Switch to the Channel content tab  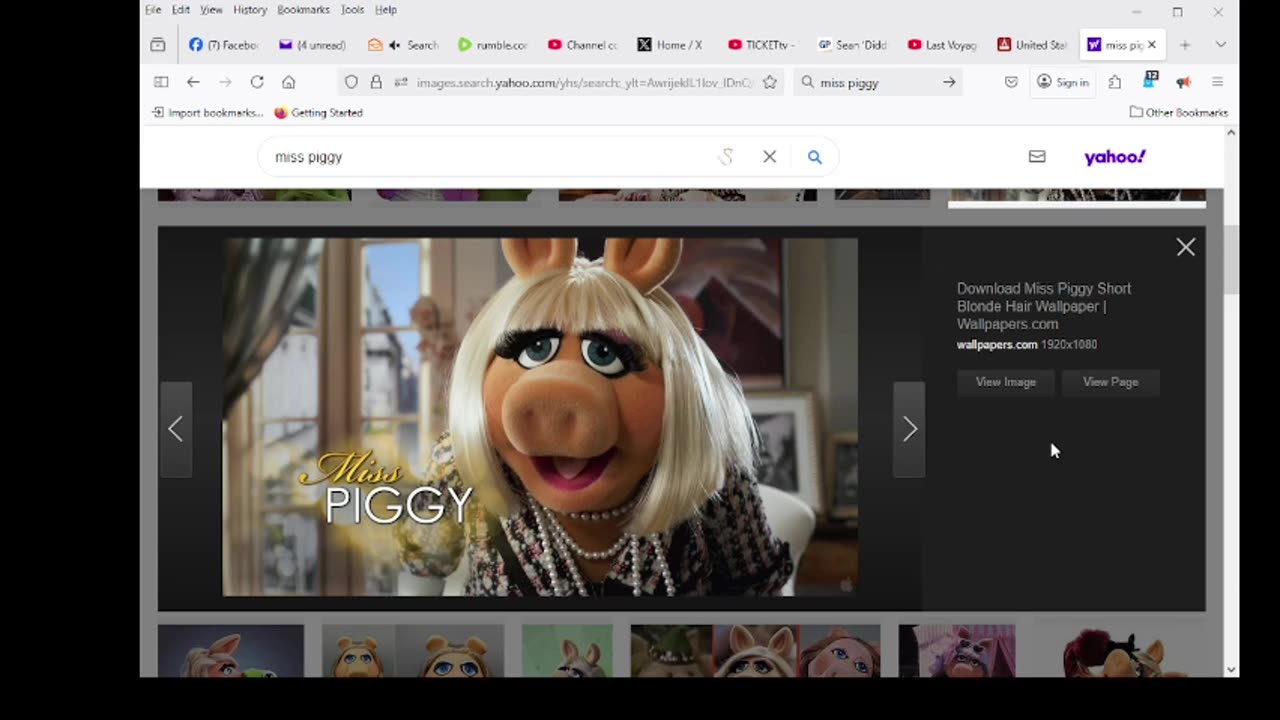(x=582, y=45)
